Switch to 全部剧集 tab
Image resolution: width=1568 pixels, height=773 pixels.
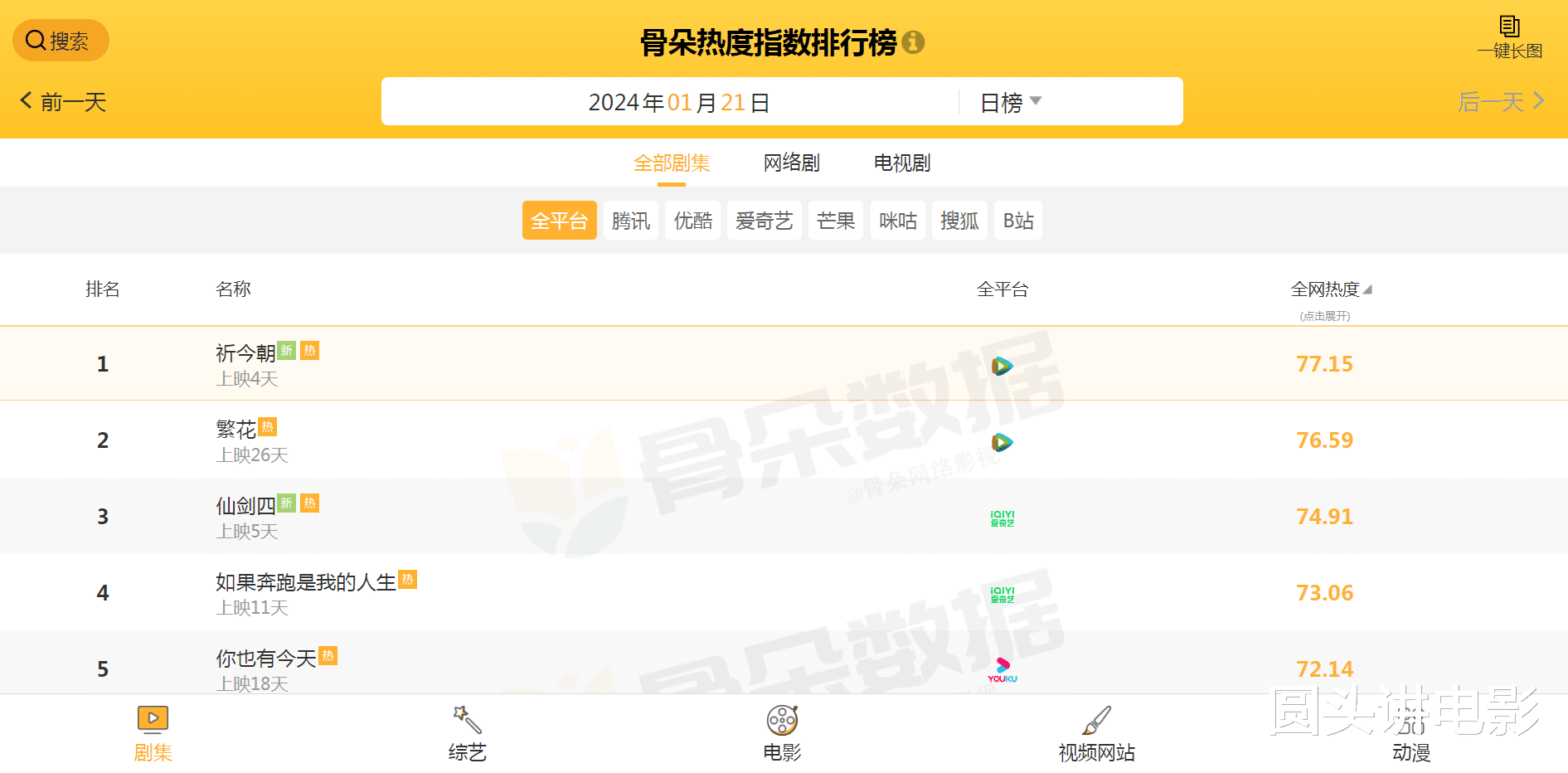pos(672,163)
